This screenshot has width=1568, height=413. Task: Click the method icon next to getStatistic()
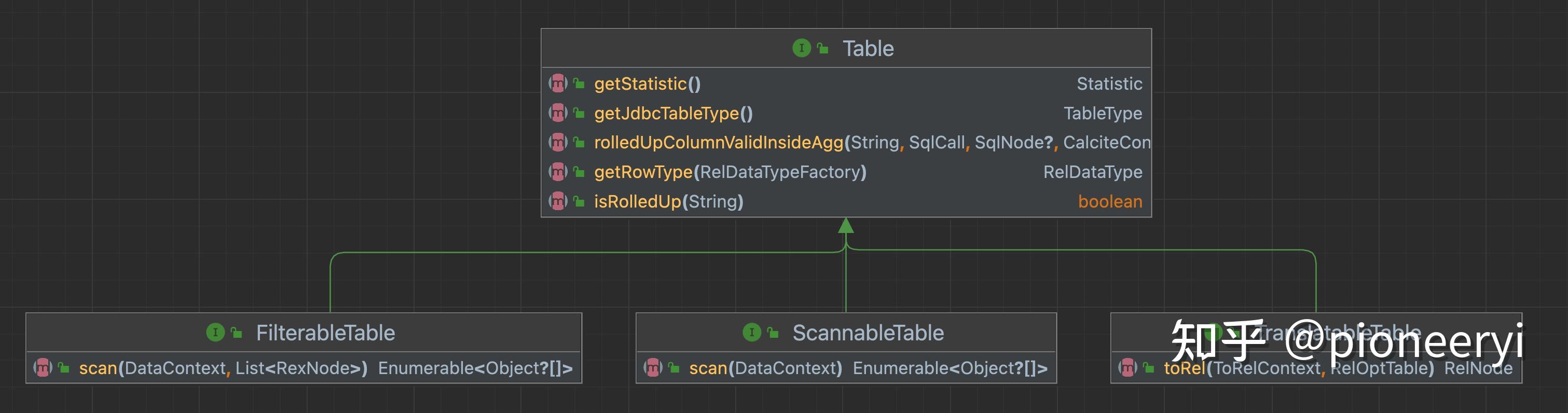tap(558, 84)
